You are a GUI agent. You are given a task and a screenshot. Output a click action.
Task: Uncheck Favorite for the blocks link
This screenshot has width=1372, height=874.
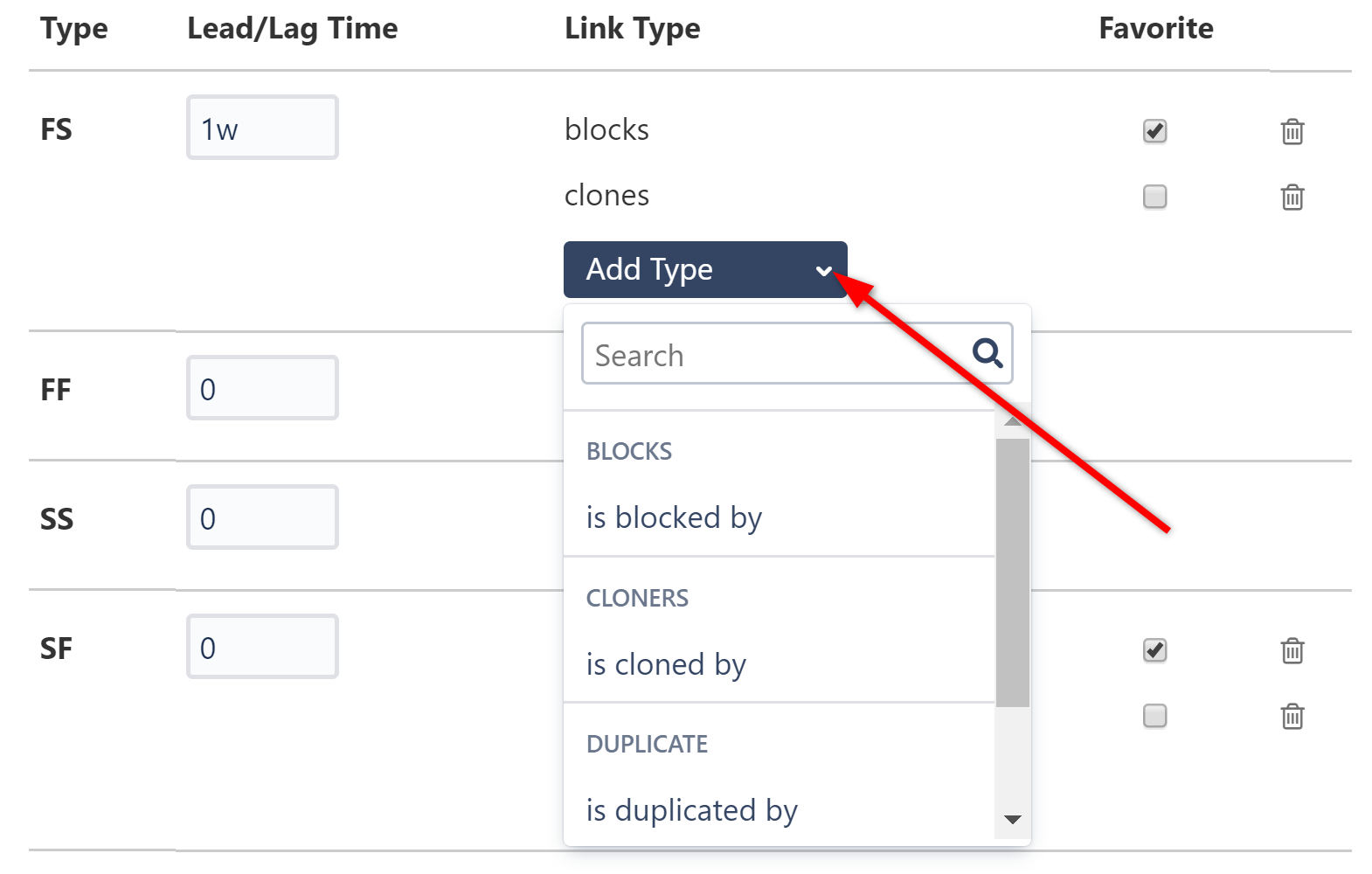pos(1154,131)
